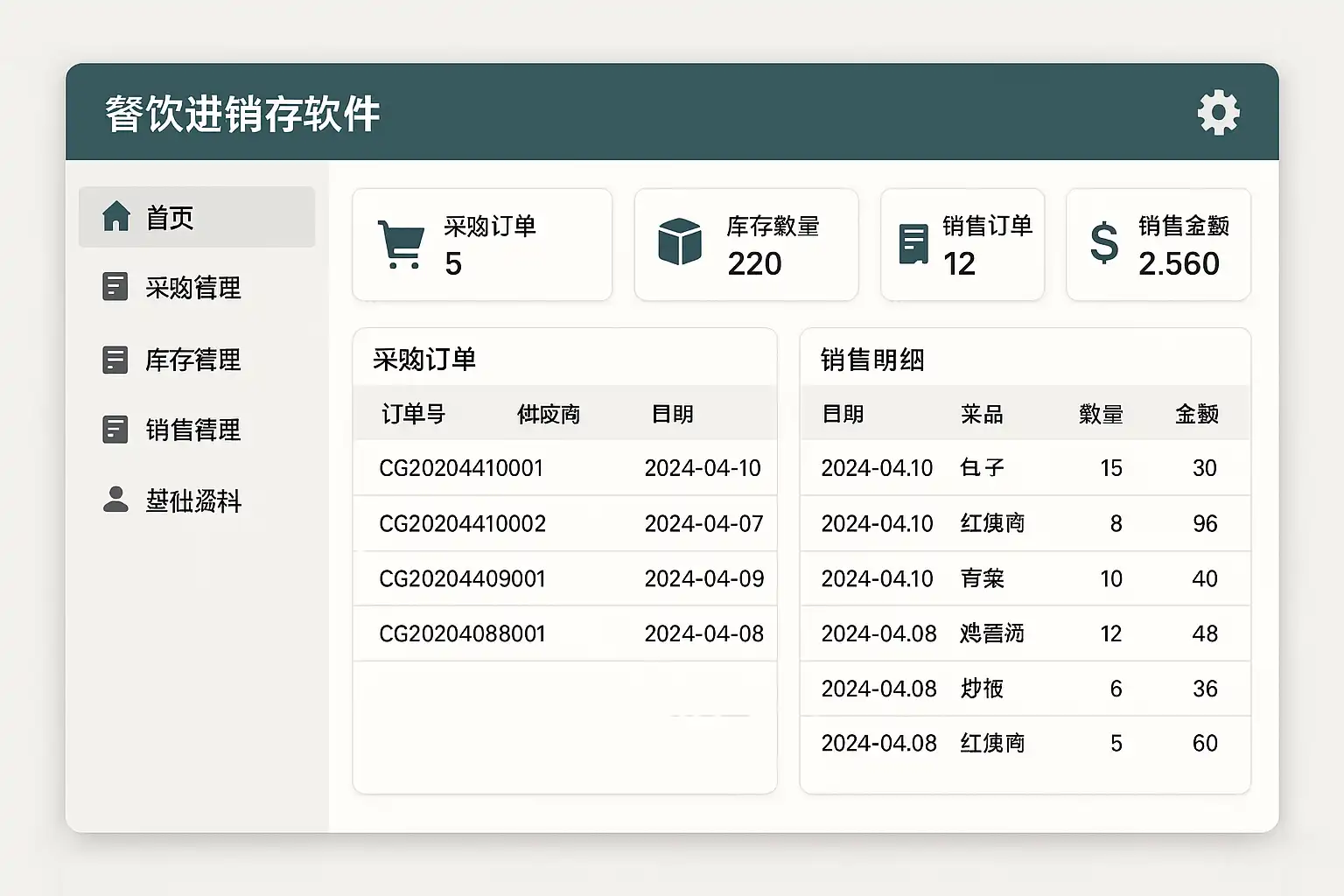Click the shopping cart icon
The image size is (1344, 896).
(x=401, y=244)
